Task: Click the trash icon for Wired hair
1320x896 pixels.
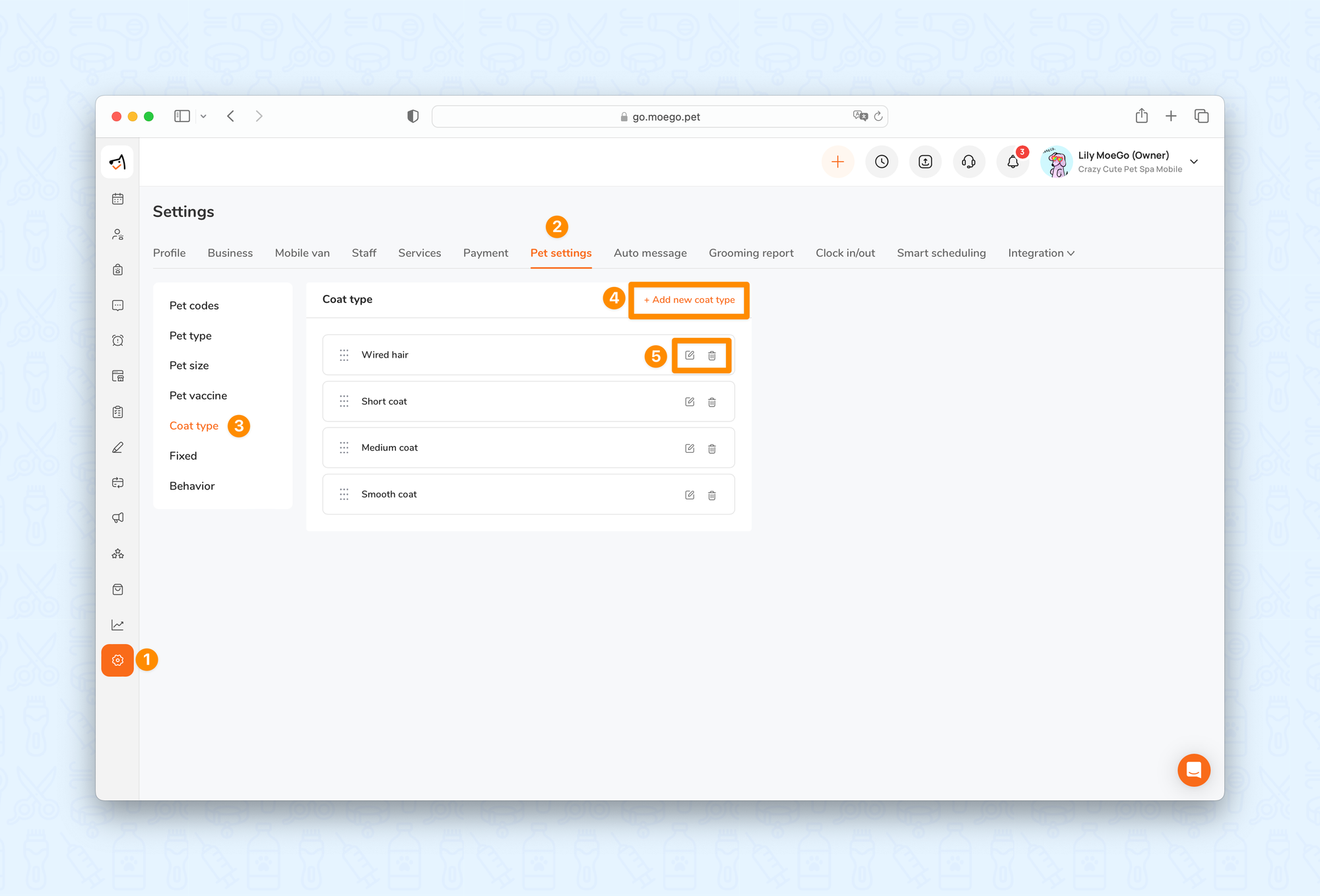Action: pos(712,356)
